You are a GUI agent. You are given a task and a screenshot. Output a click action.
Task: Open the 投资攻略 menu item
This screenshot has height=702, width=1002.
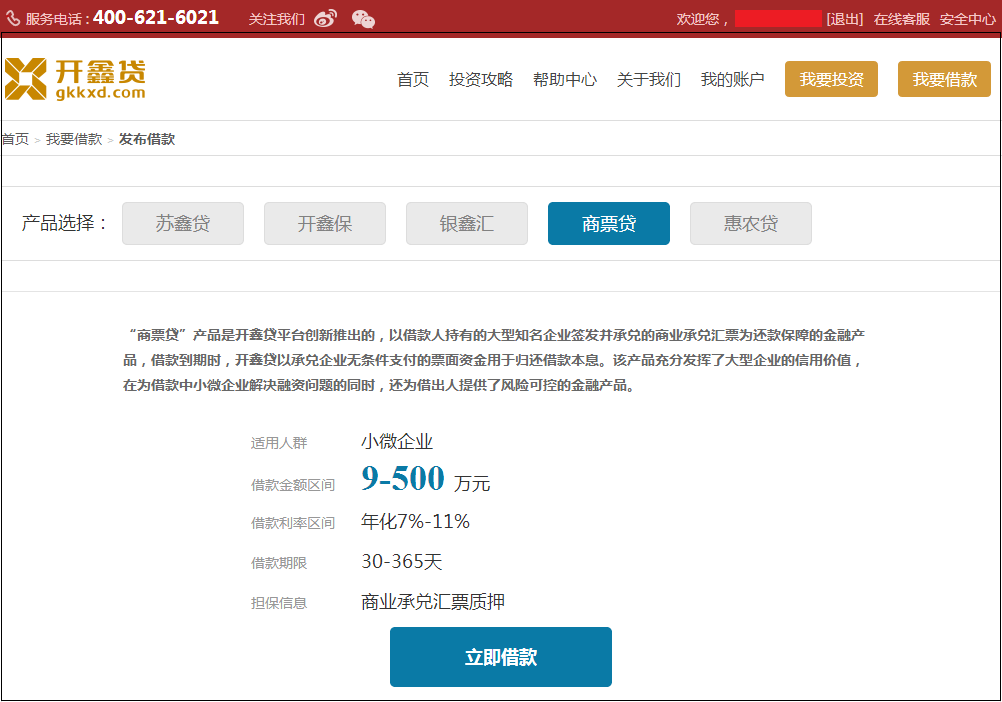(481, 80)
